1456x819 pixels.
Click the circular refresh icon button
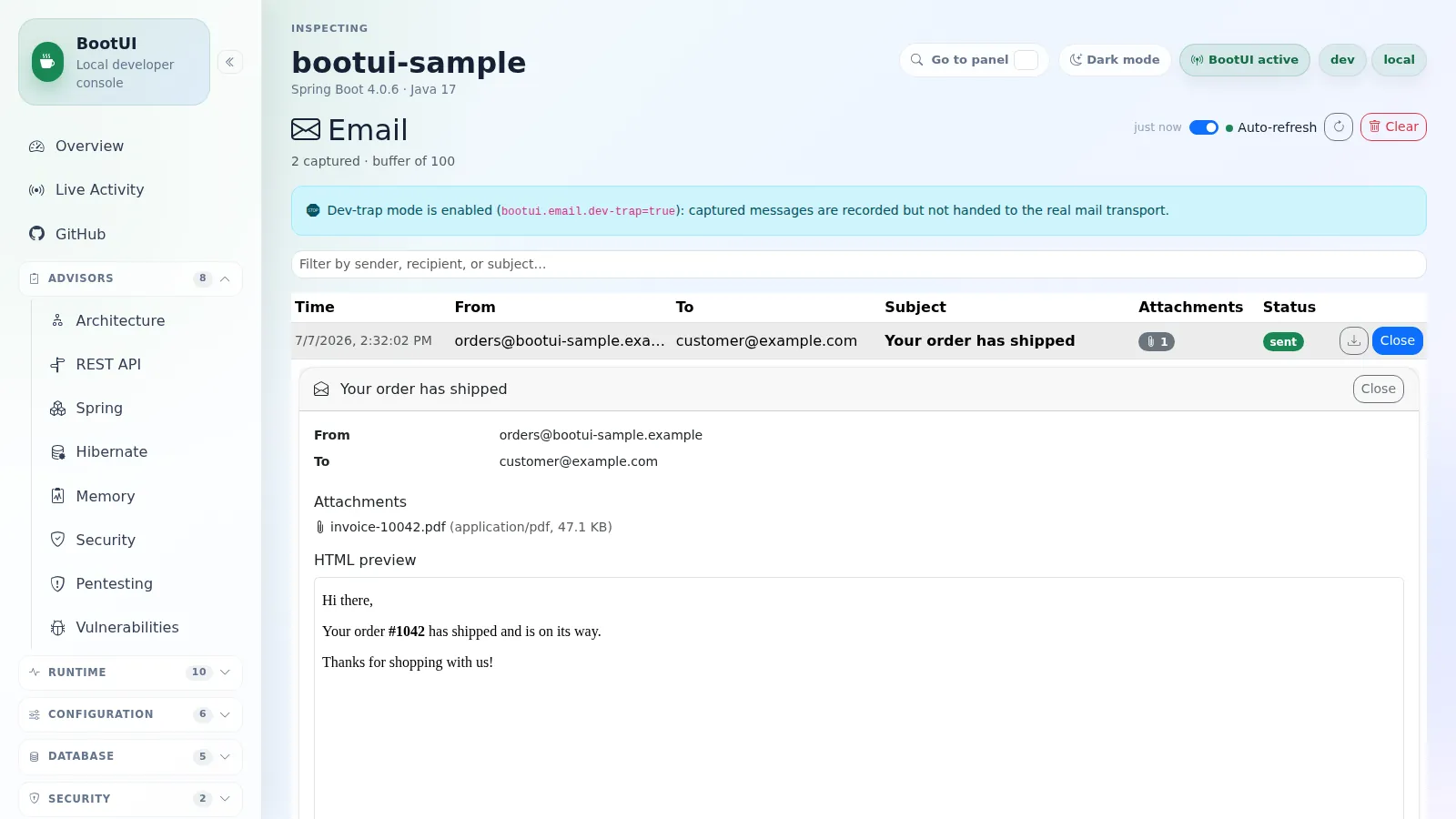[x=1339, y=126]
